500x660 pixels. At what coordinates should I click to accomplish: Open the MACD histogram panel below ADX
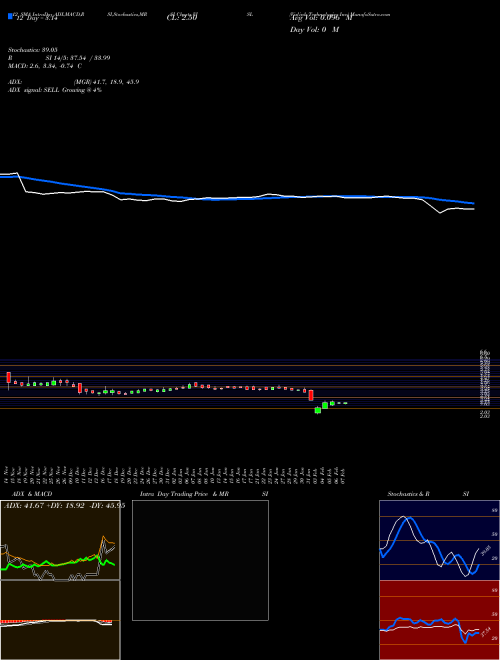(60, 620)
